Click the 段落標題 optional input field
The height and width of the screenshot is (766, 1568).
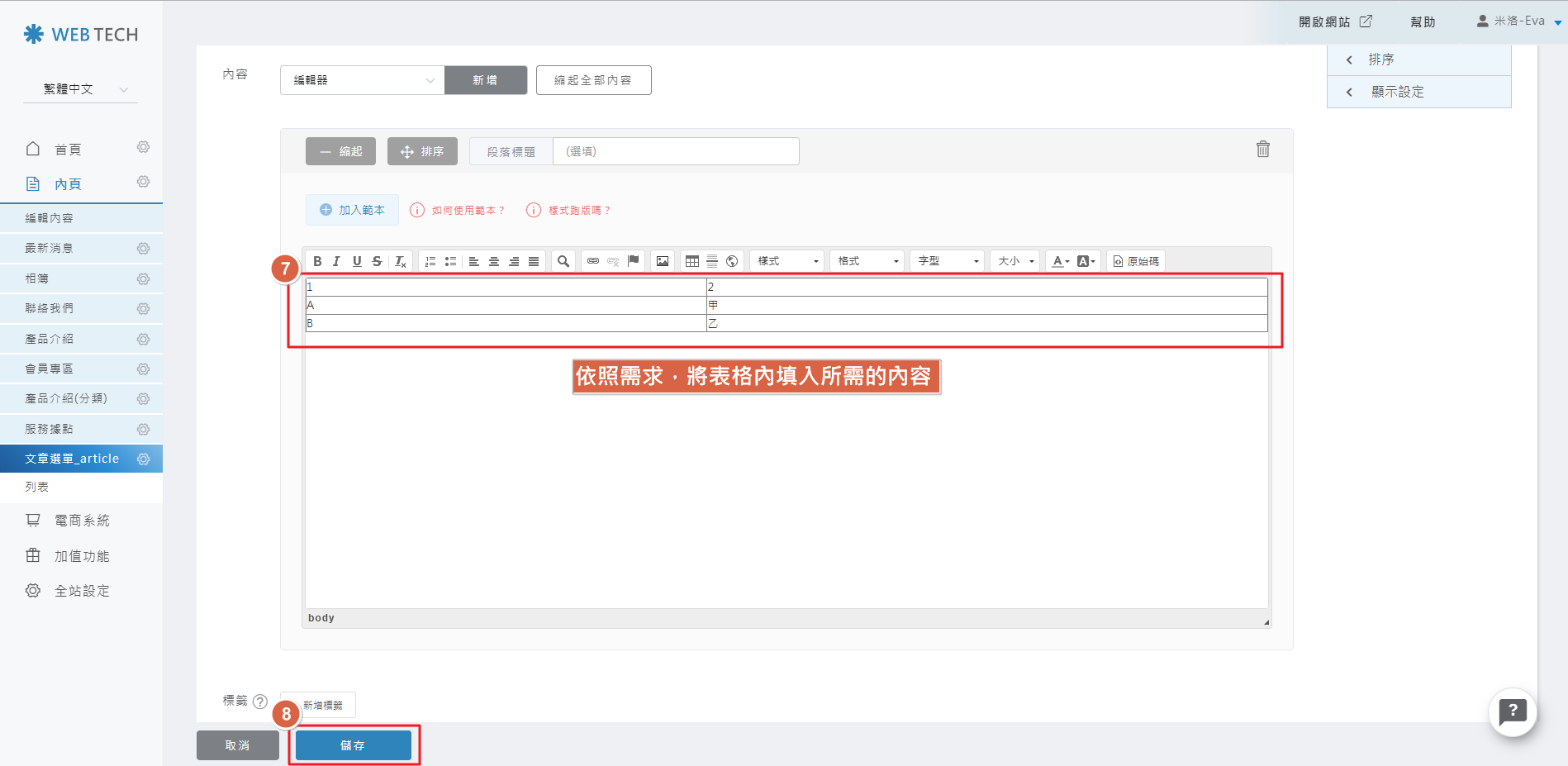point(675,151)
